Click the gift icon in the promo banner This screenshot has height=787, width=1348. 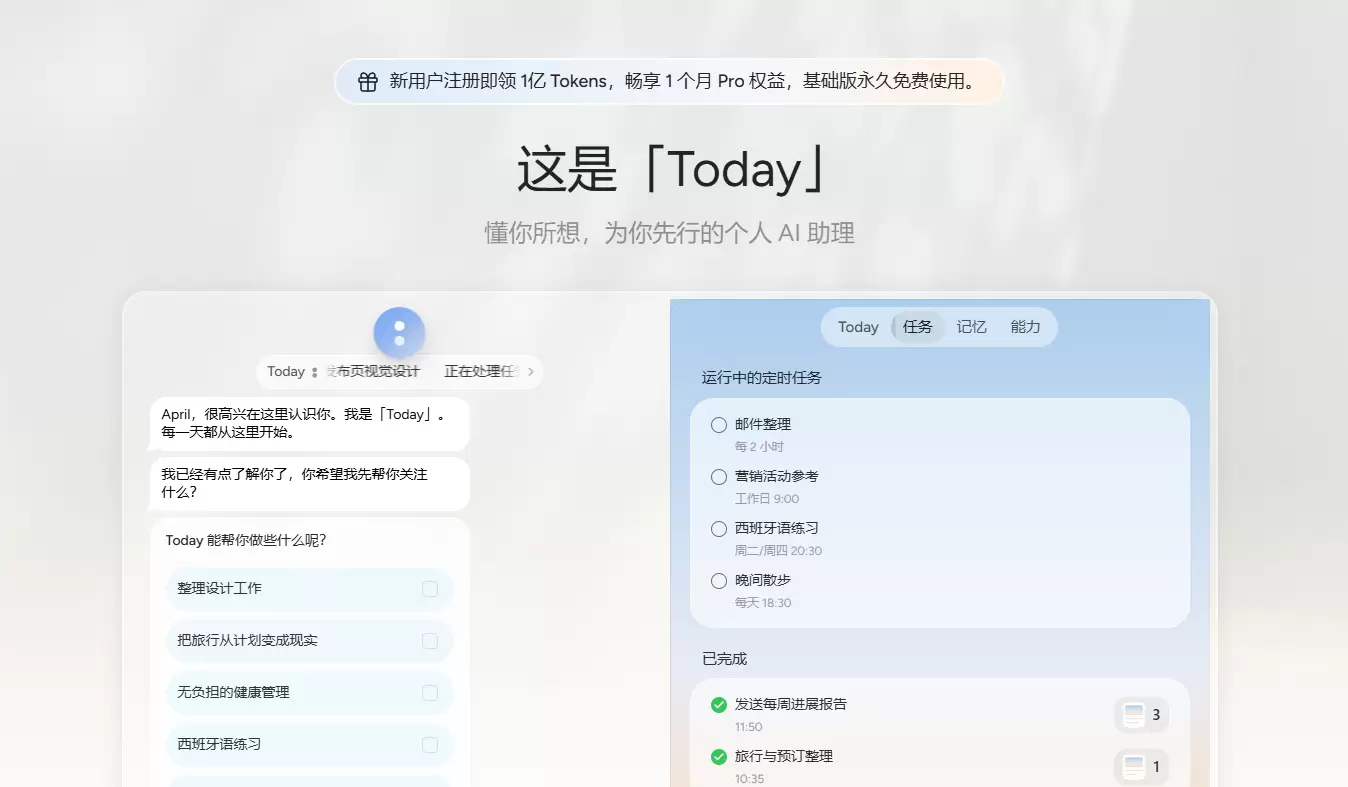pyautogui.click(x=368, y=81)
